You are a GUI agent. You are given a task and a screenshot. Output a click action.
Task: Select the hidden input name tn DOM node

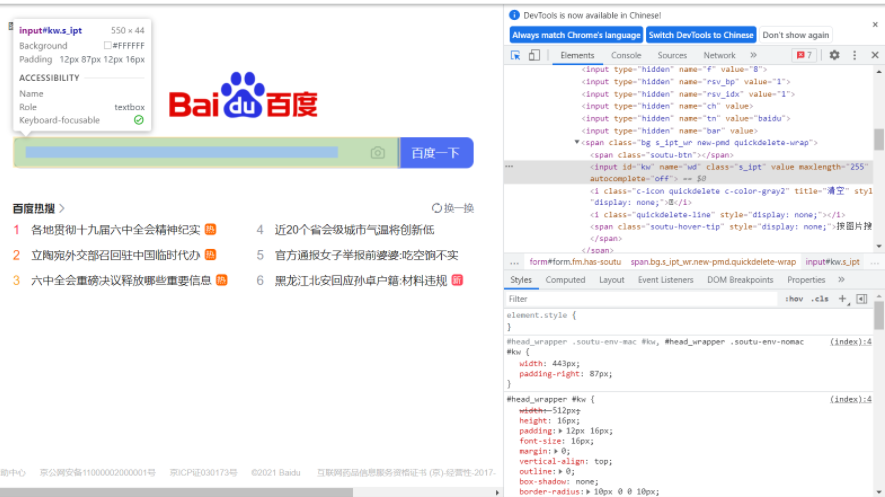click(x=686, y=118)
